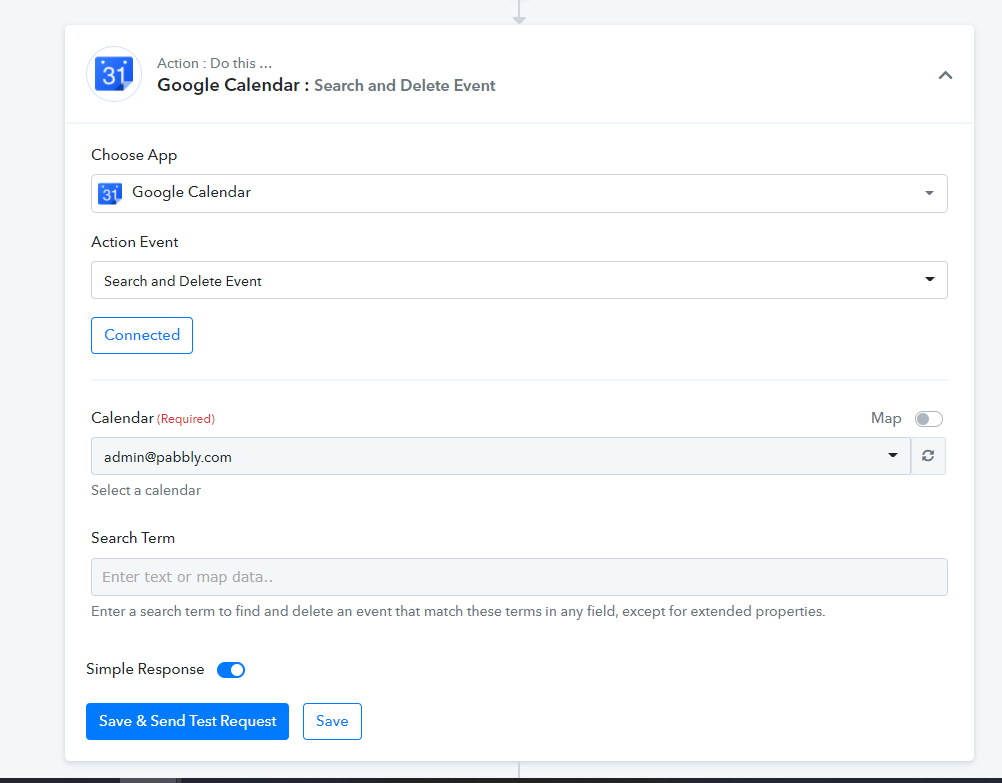Viewport: 1002px width, 783px height.
Task: Click the Google Calendar header icon
Action: tap(114, 74)
